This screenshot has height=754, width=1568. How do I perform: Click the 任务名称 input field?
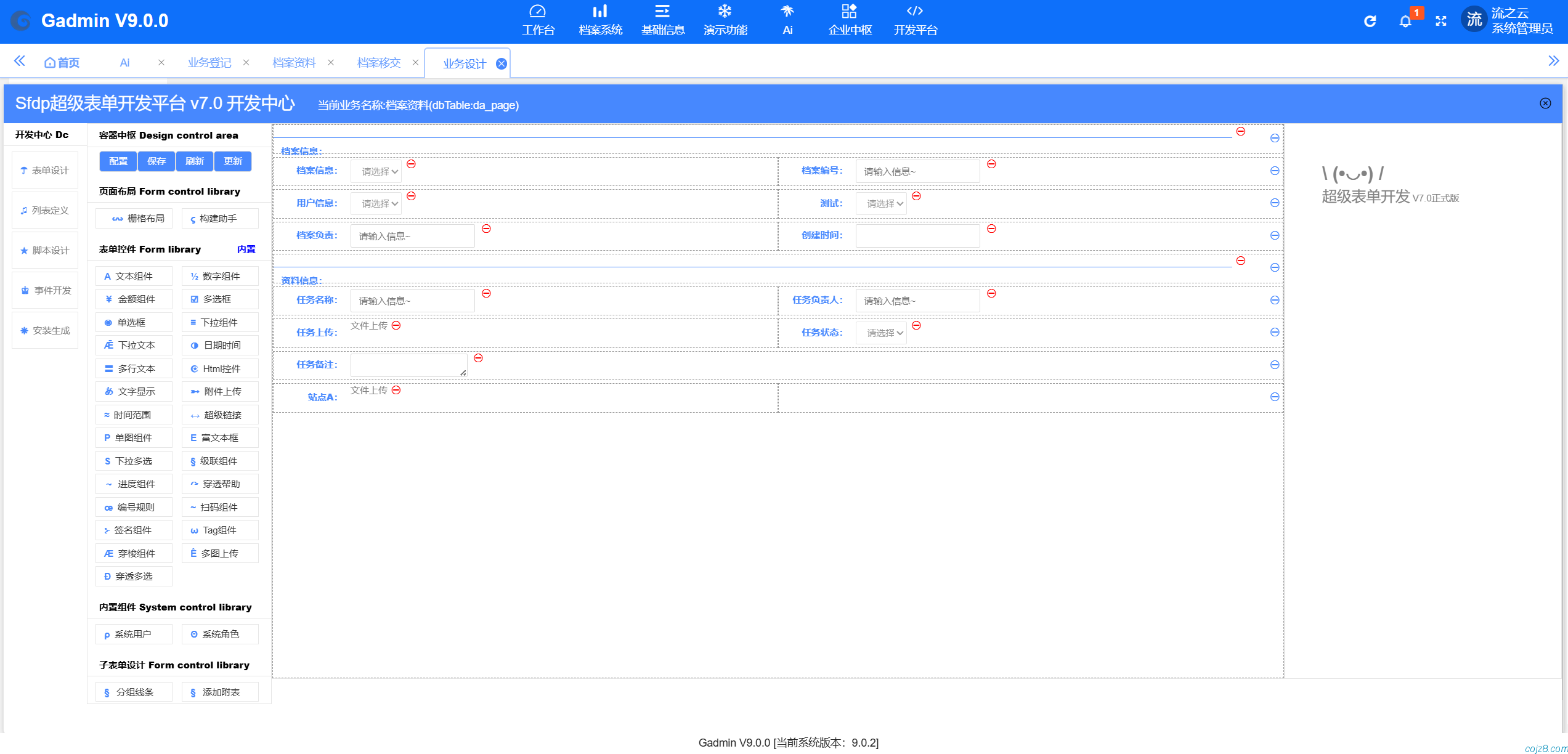[412, 301]
